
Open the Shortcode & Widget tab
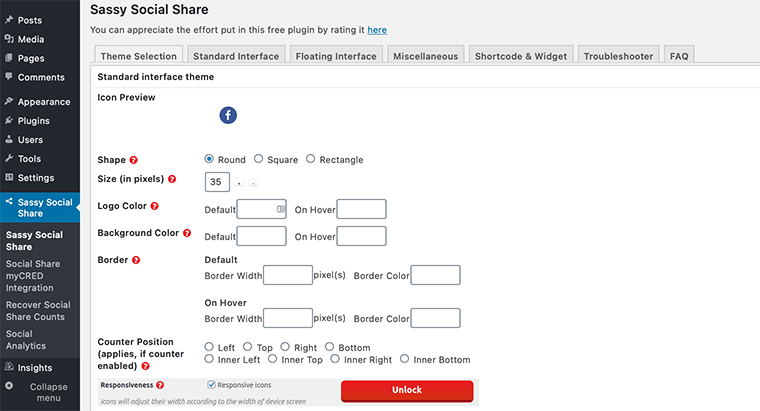coord(520,57)
